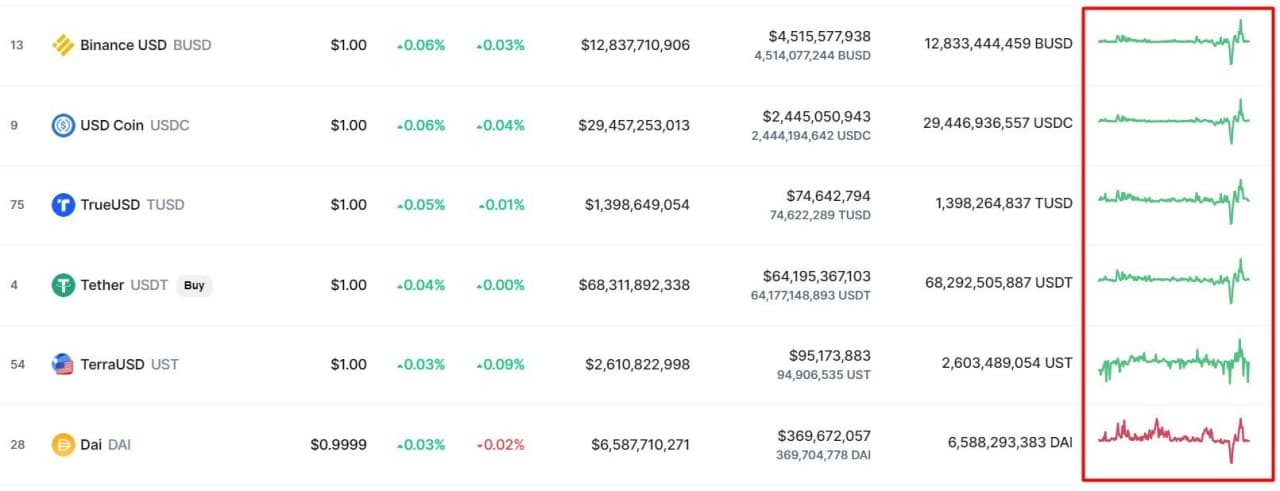View the USDC 7-day sparkline chart

coord(1174,121)
